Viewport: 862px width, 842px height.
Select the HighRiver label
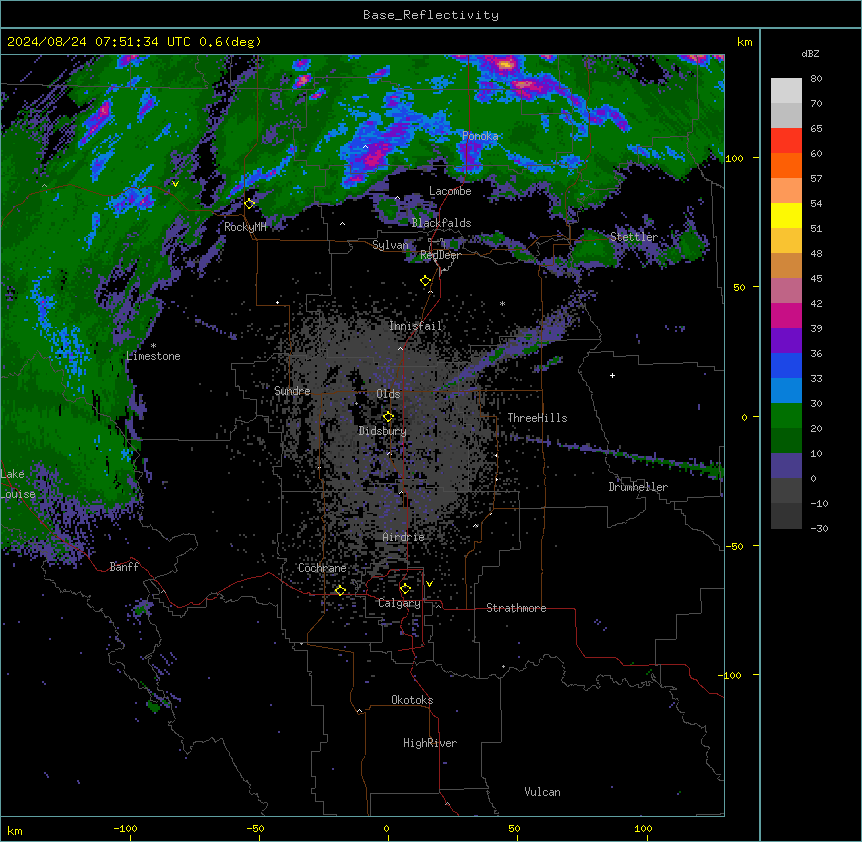pos(430,743)
